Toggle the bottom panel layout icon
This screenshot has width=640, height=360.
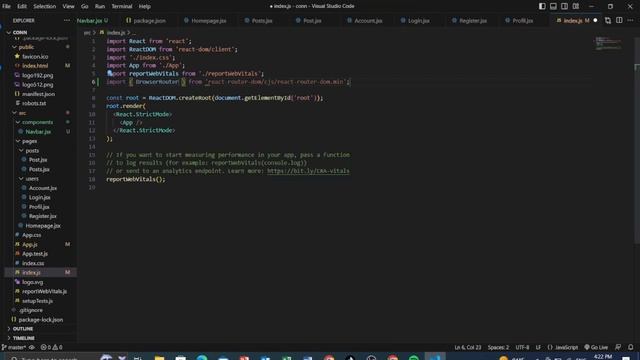point(553,6)
